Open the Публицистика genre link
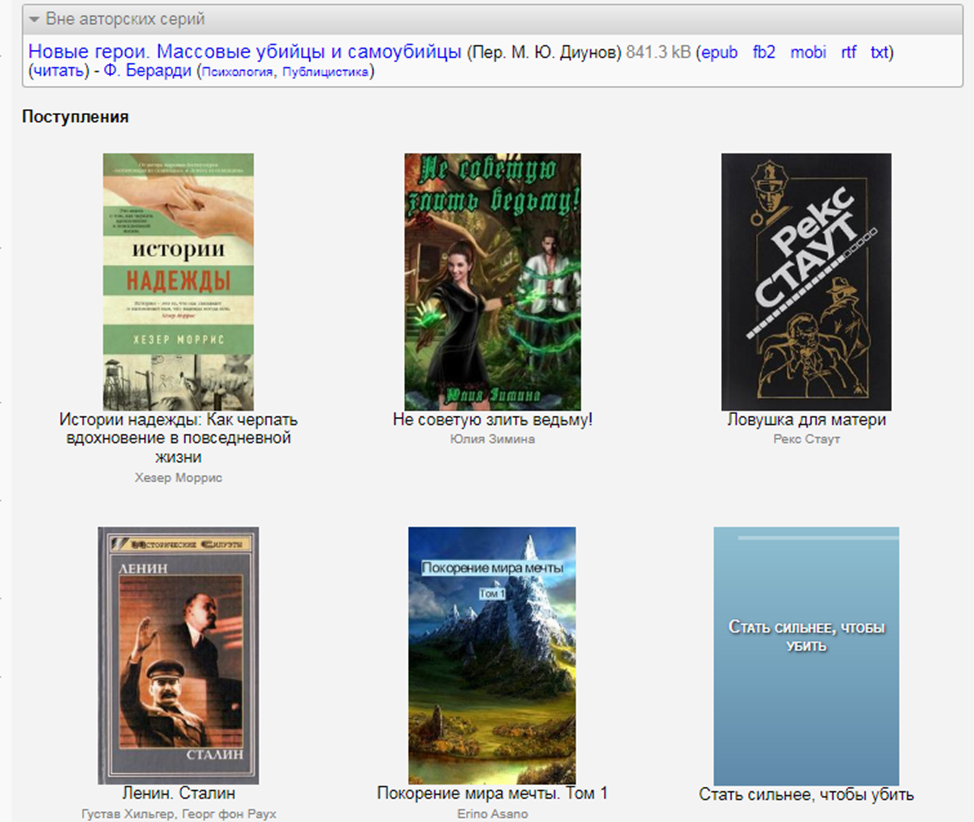 click(325, 72)
